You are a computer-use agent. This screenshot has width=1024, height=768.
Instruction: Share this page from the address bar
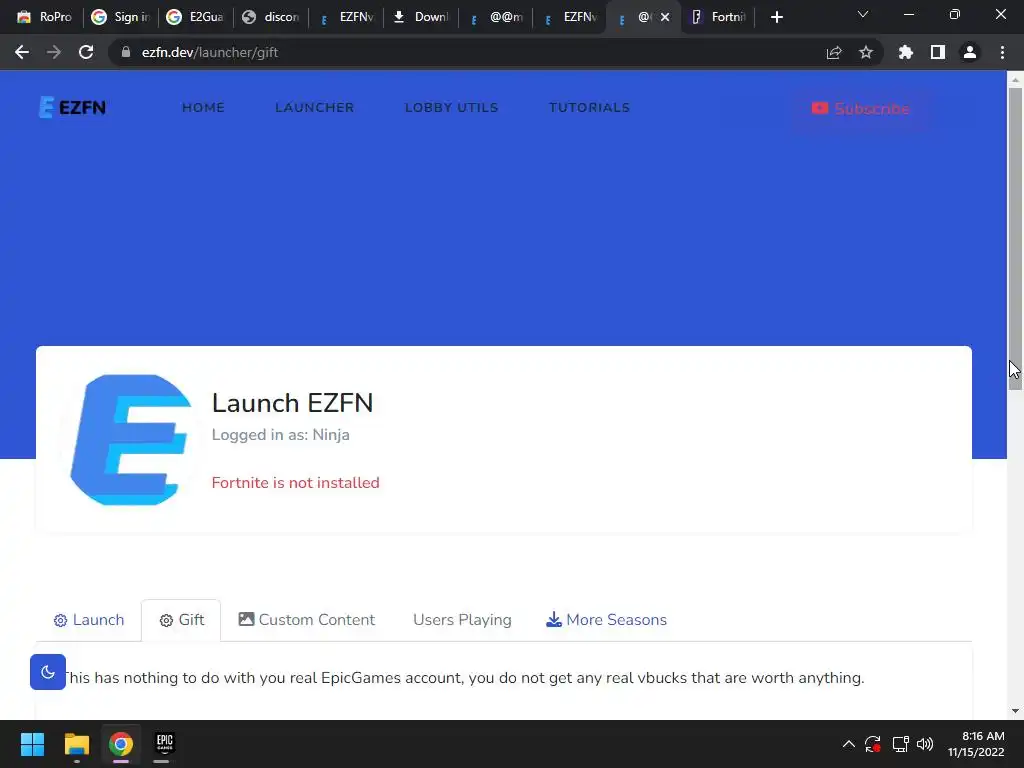click(x=834, y=52)
